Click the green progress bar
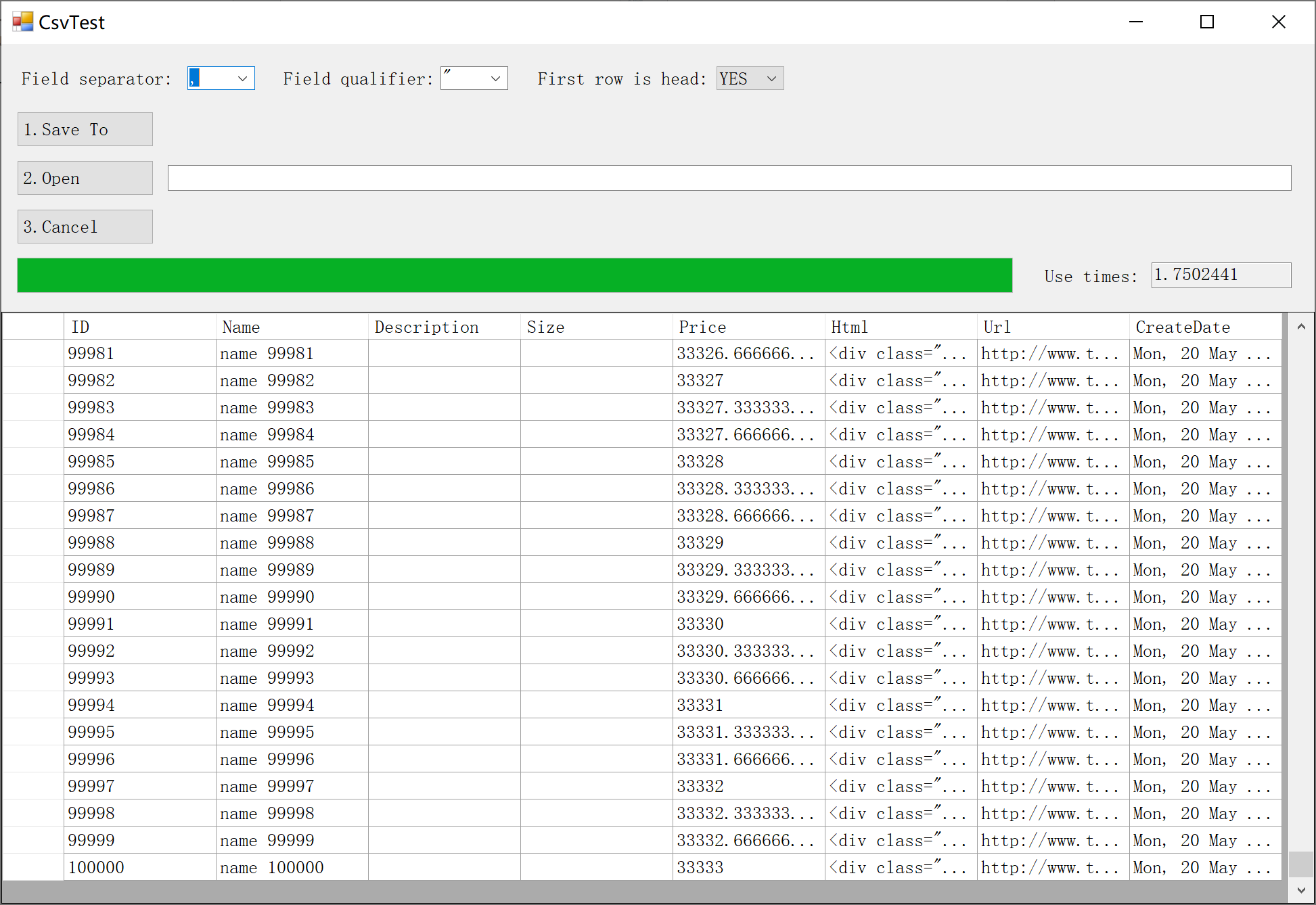 (514, 275)
